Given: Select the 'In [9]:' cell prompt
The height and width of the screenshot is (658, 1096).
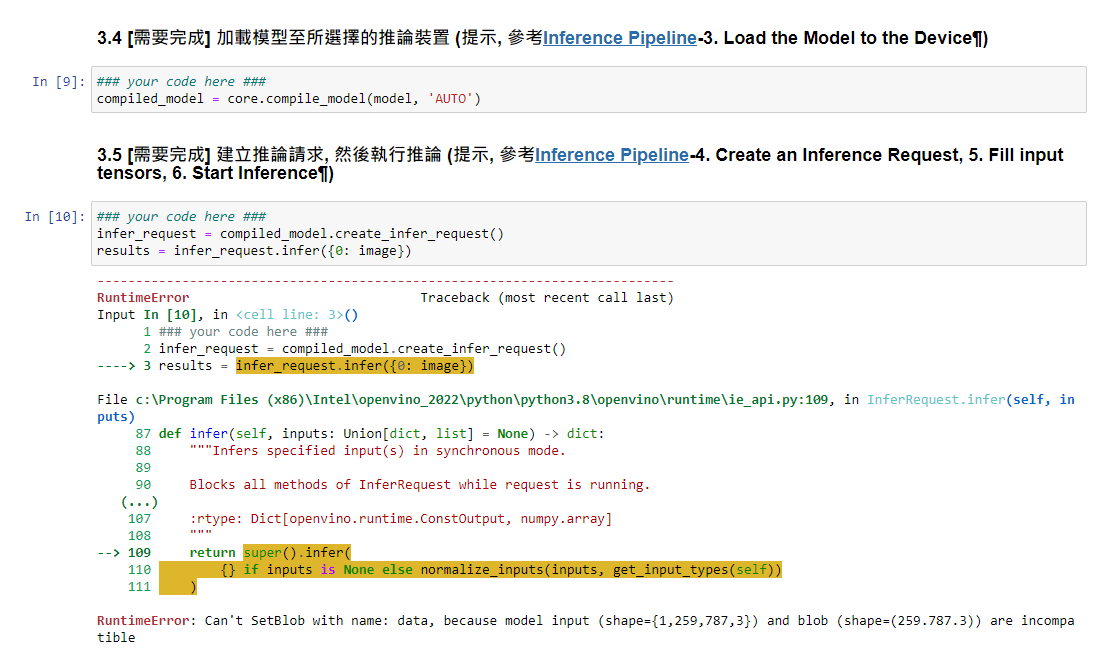Looking at the screenshot, I should click(x=59, y=82).
